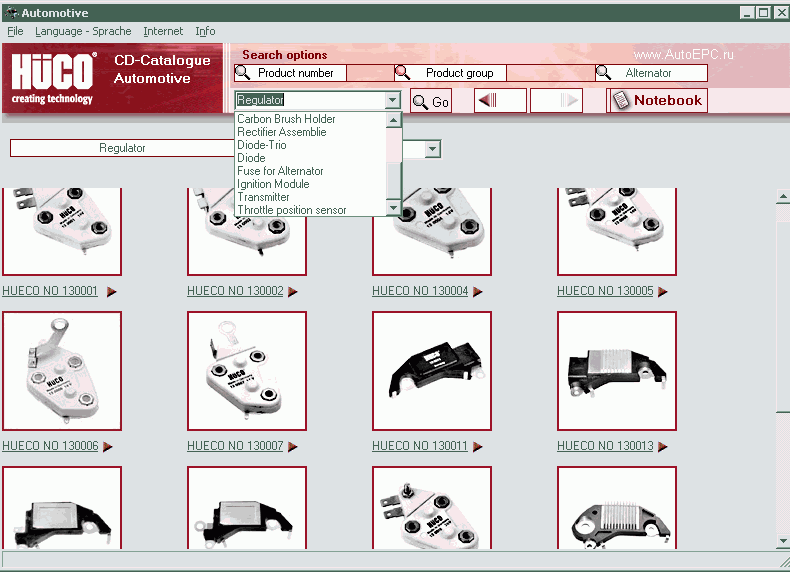This screenshot has width=790, height=572.
Task: Open the HUECO NO 130011 link
Action: coord(420,446)
